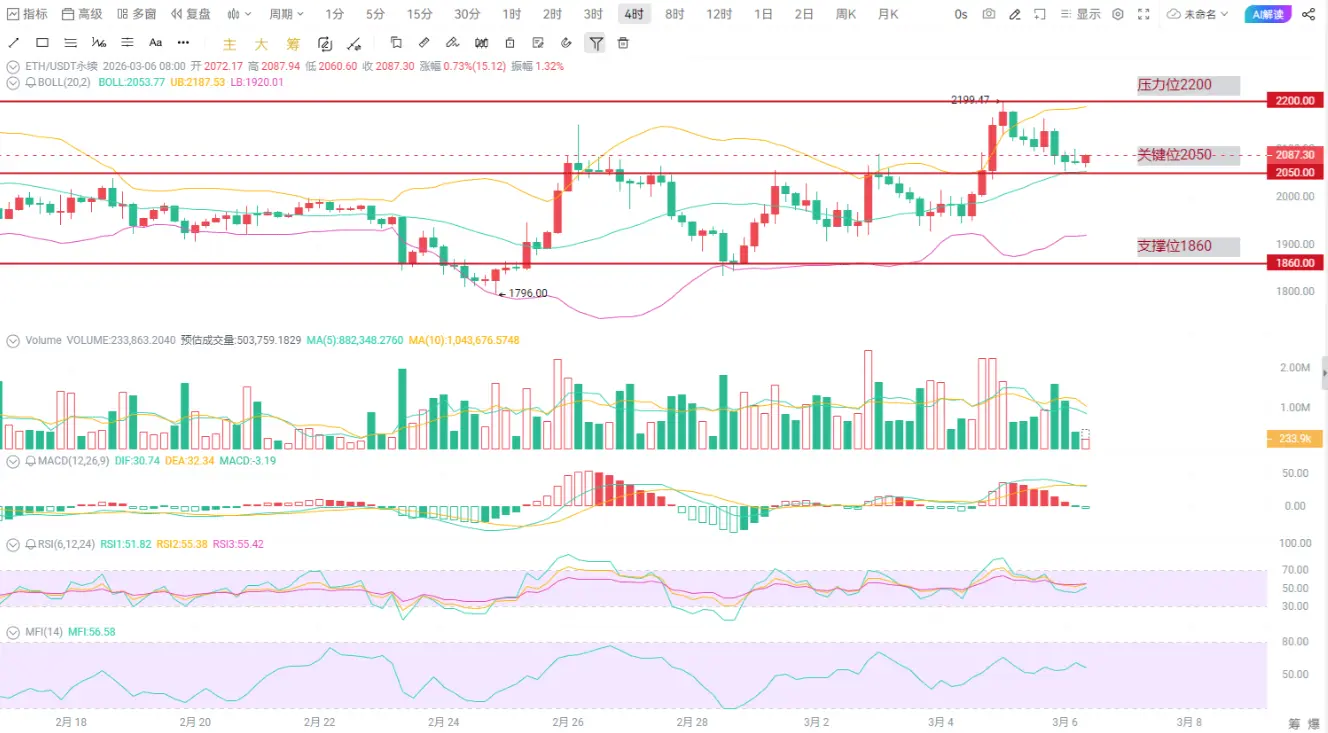Viewport: 1328px width, 733px height.
Task: Select the 1分 timeframe
Action: click(x=335, y=14)
